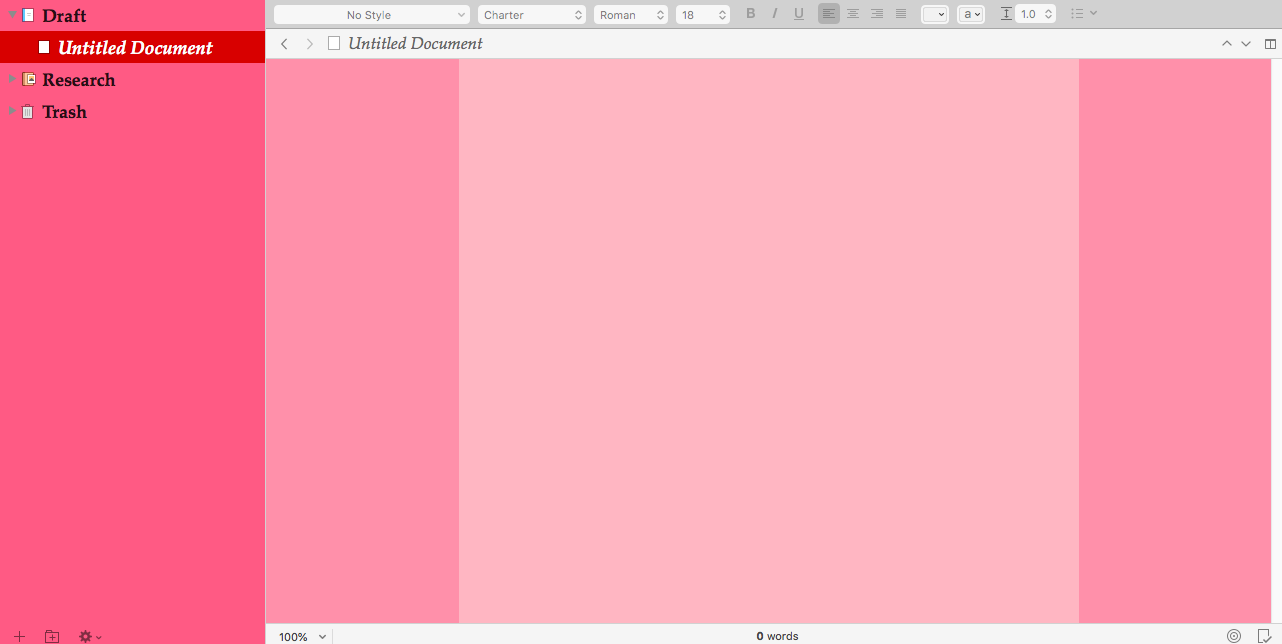The width and height of the screenshot is (1282, 644).
Task: Open the Charter font family dropdown
Action: click(532, 14)
